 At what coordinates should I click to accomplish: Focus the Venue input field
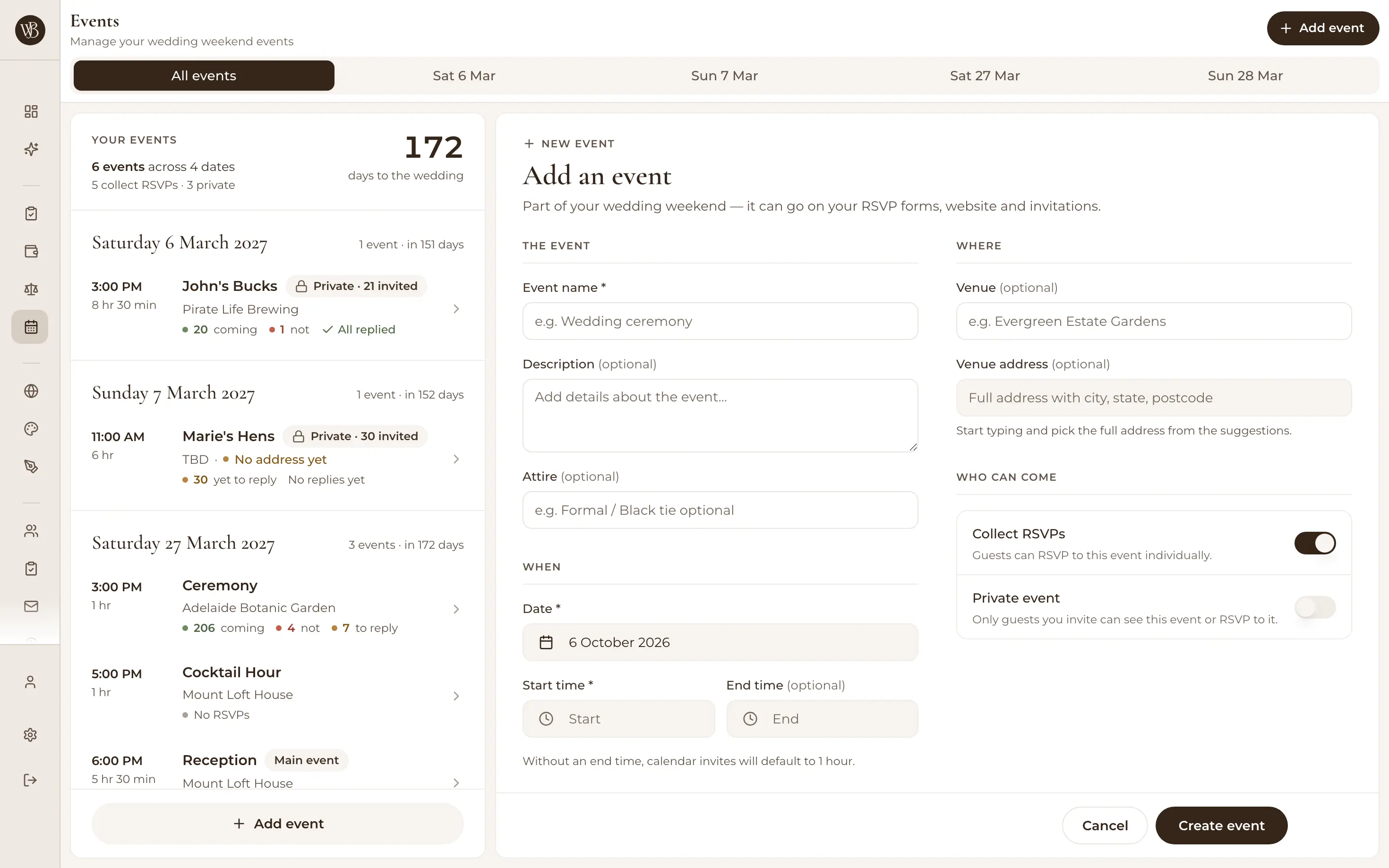pyautogui.click(x=1154, y=322)
